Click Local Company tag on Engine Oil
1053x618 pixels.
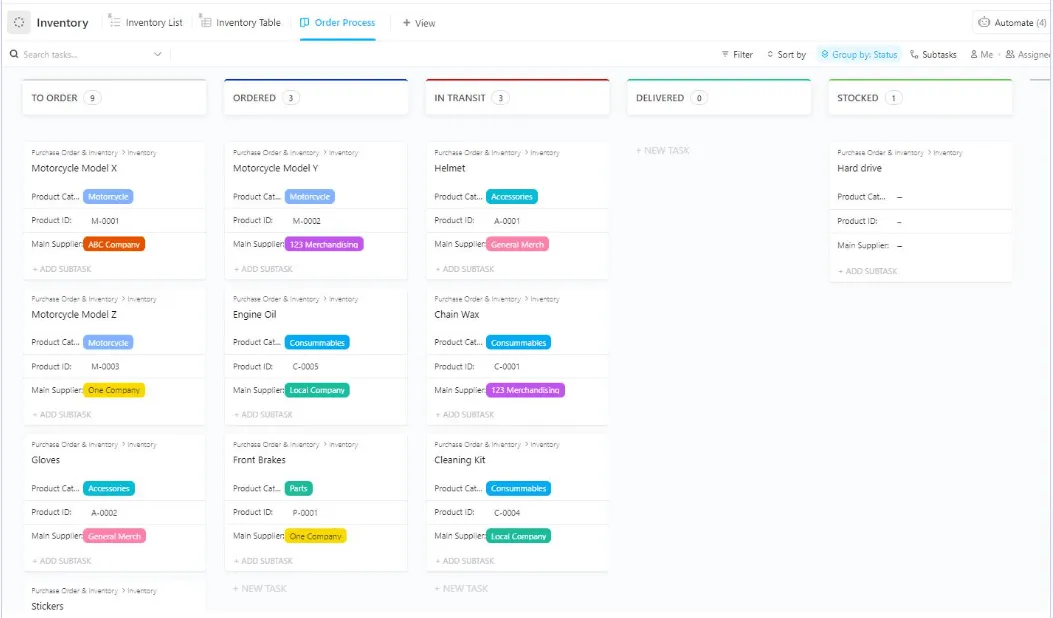(317, 390)
